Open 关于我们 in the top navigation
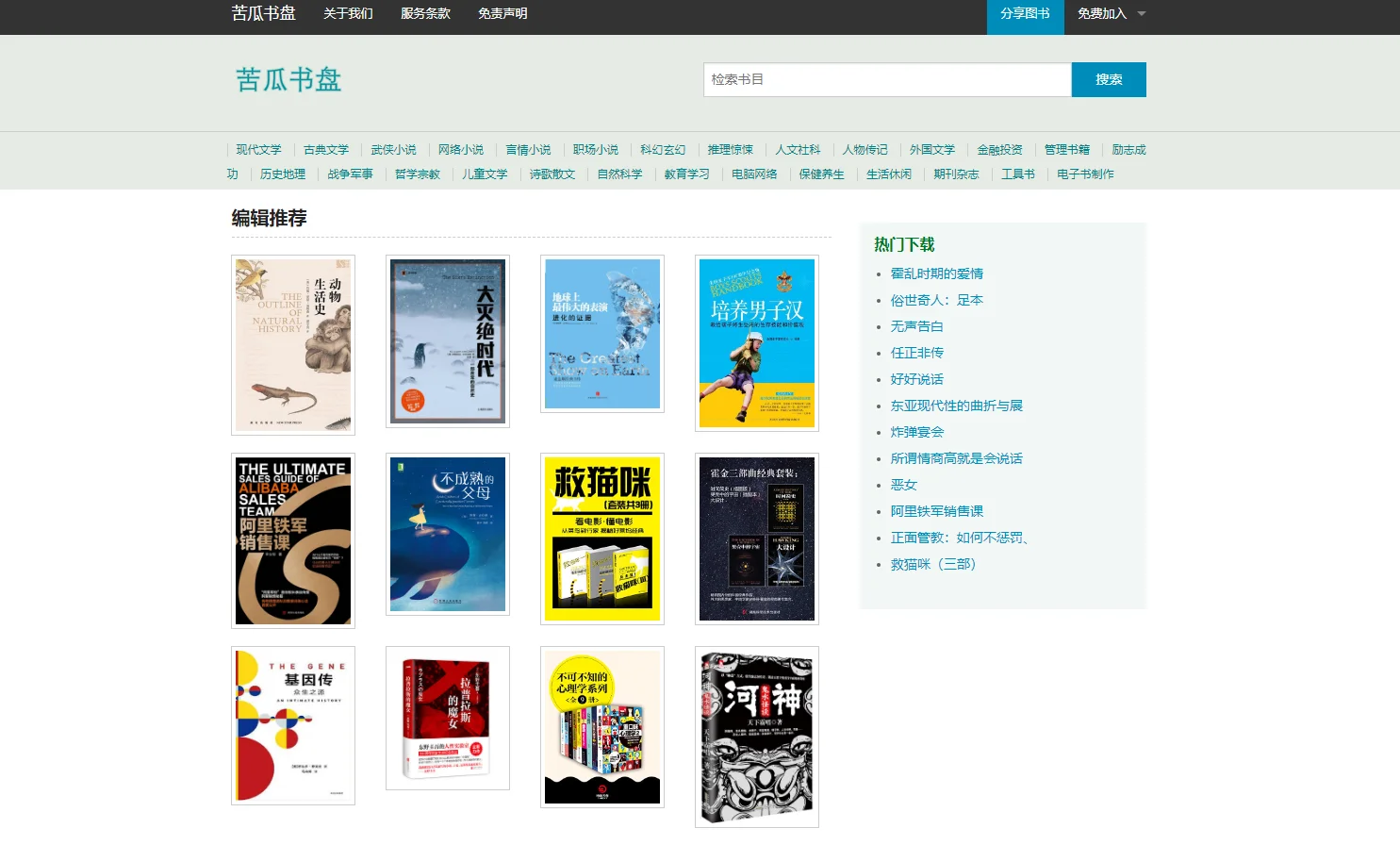1400x845 pixels. click(348, 14)
